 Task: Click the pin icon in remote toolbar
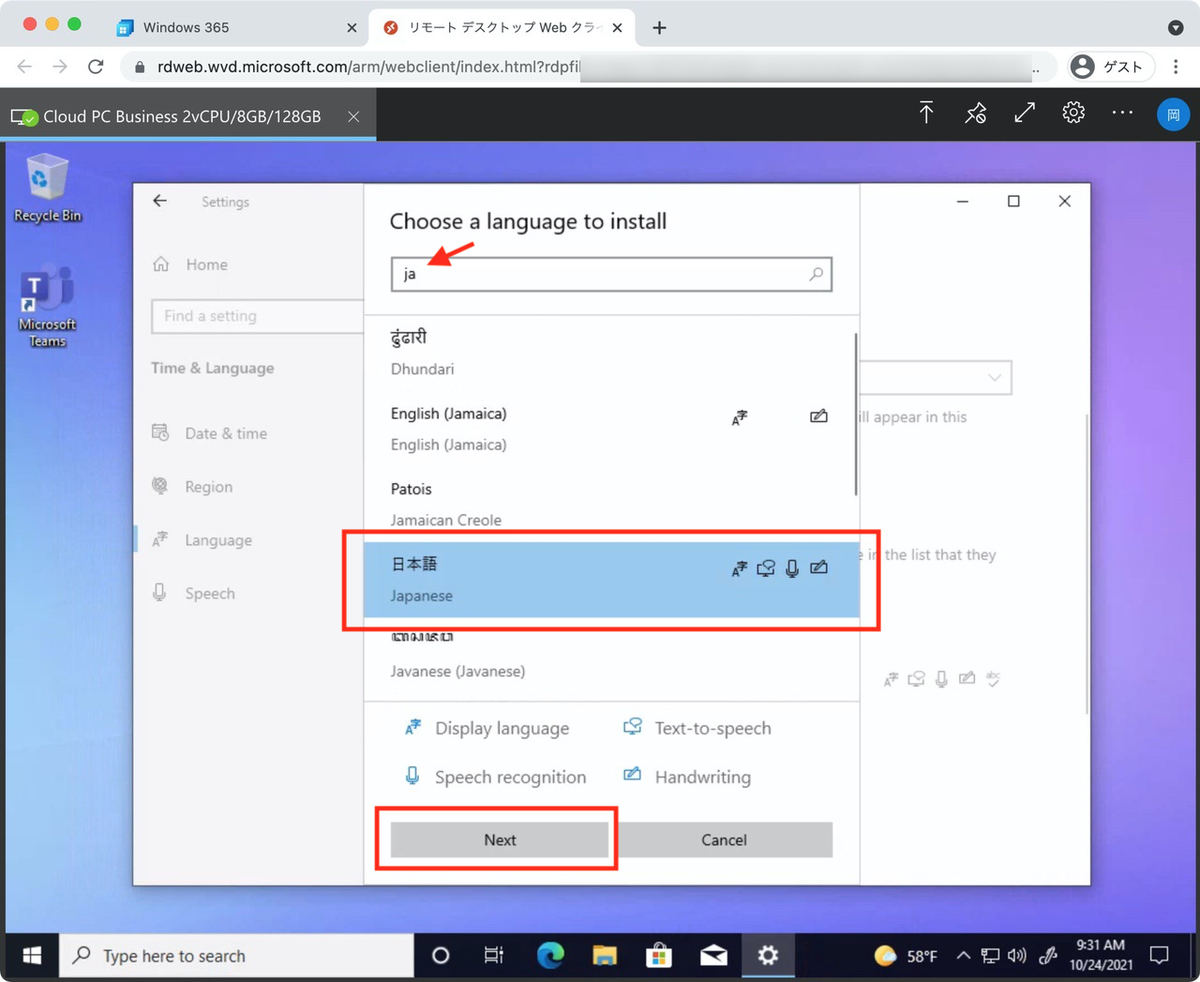point(975,113)
